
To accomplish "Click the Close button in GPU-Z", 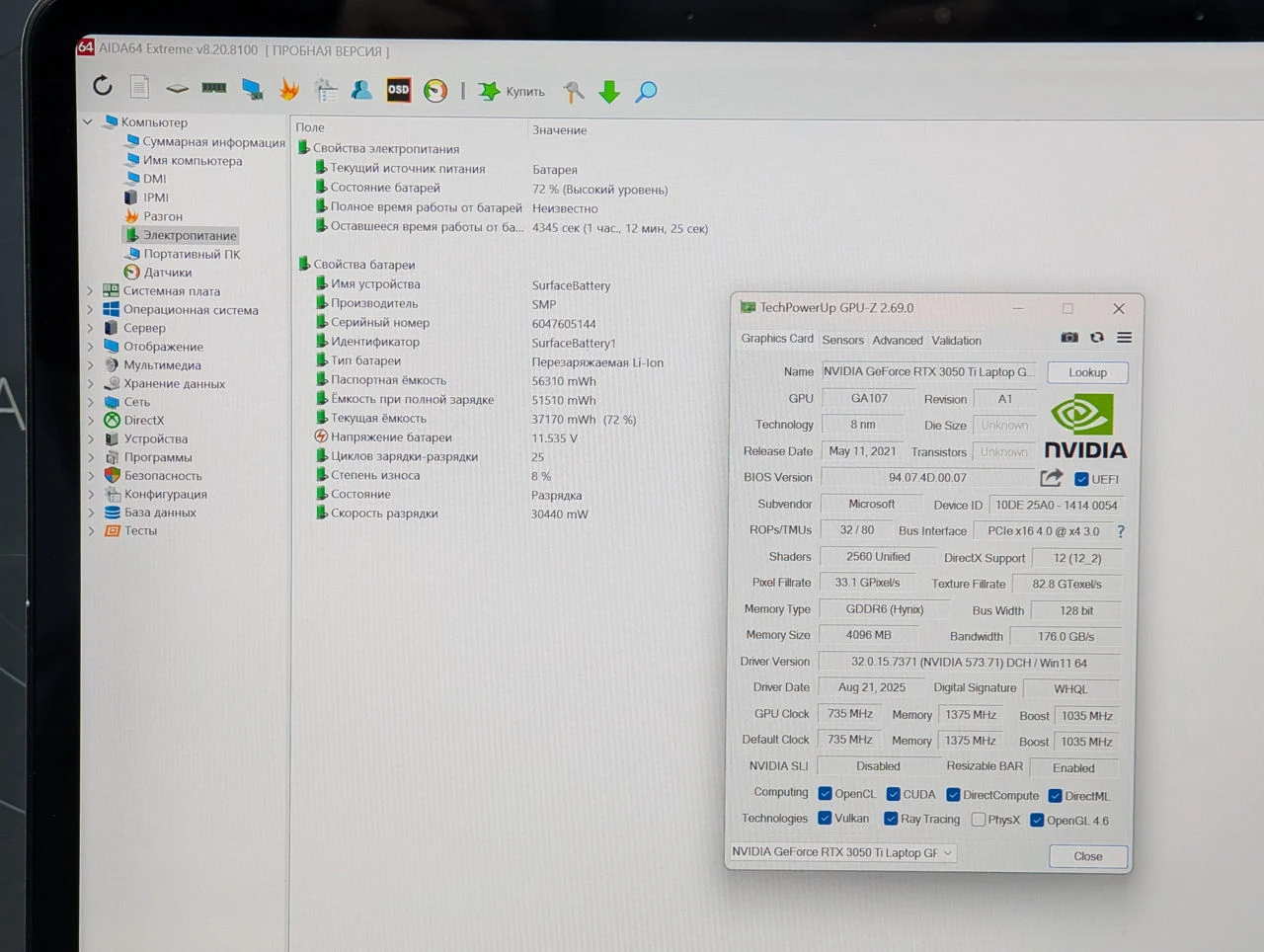I will (1088, 856).
